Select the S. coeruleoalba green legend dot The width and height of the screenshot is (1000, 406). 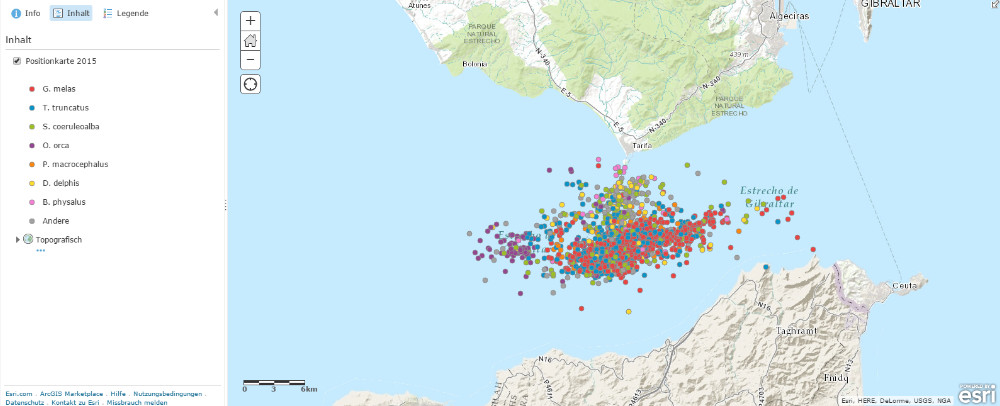(32, 127)
